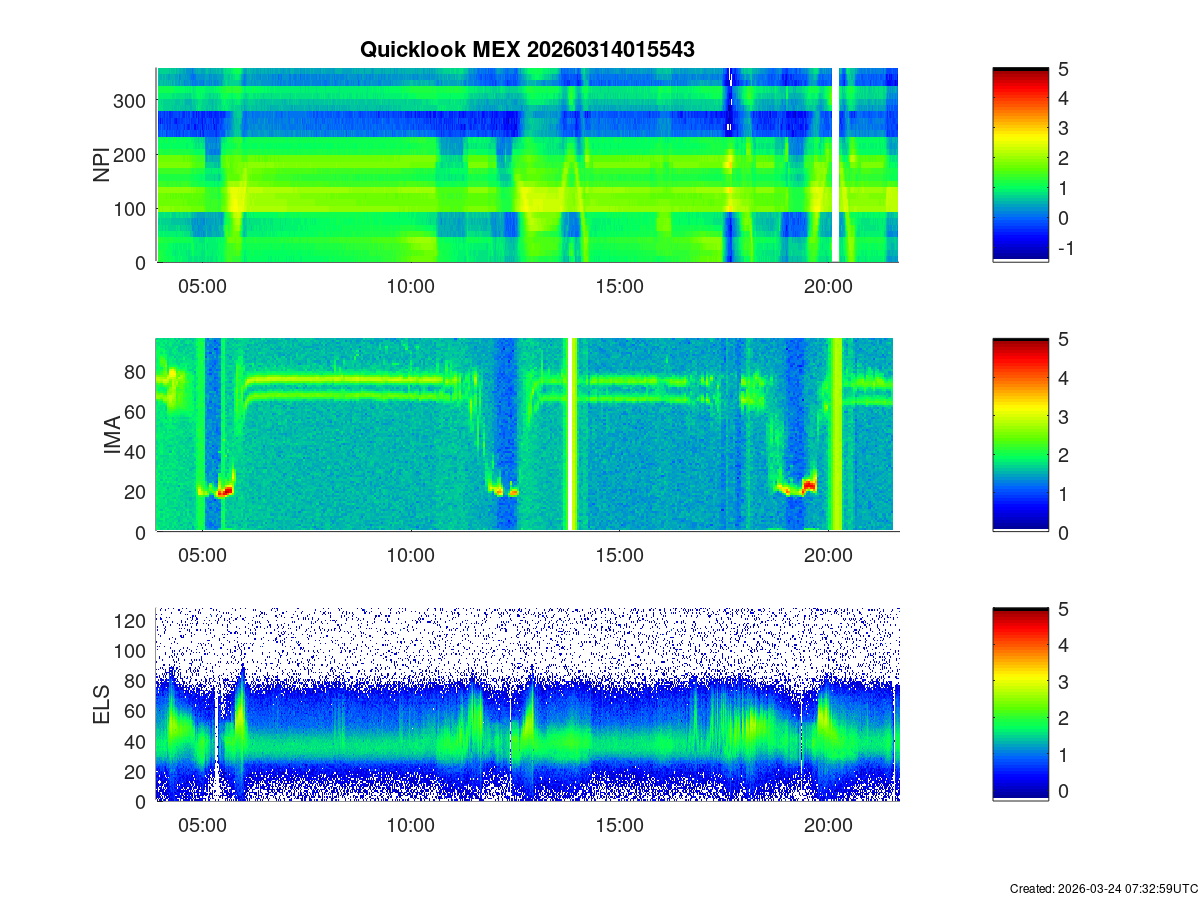This screenshot has width=1200, height=900.
Task: Click the Quicklook MEX plot title
Action: [x=527, y=49]
